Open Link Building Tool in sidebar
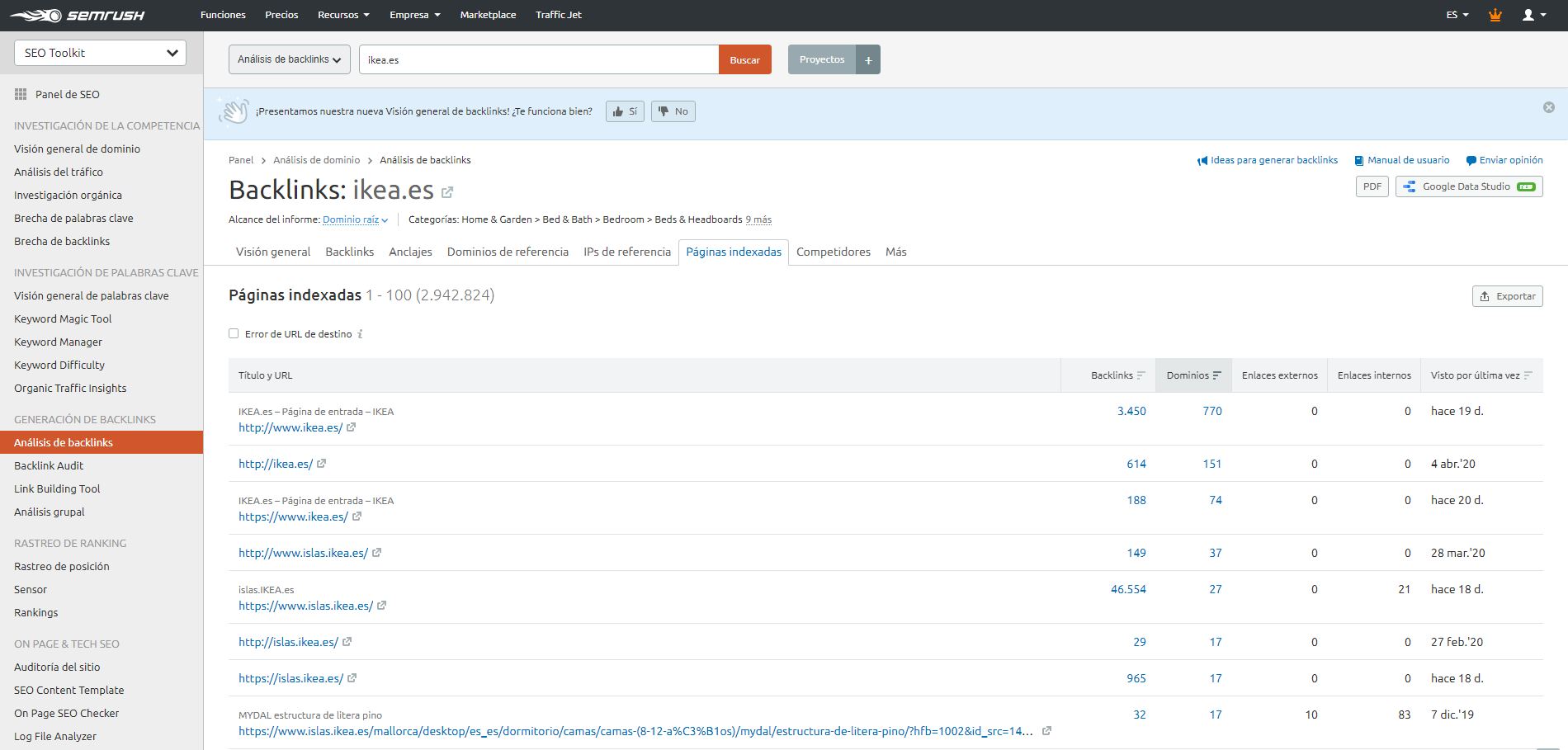Screen dimensions: 1568x750 tap(57, 488)
